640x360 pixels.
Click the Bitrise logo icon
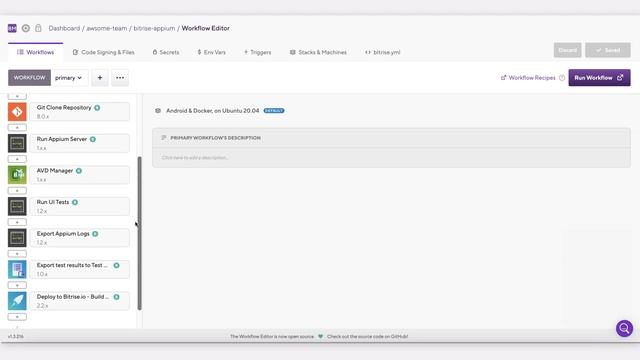pos(12,28)
